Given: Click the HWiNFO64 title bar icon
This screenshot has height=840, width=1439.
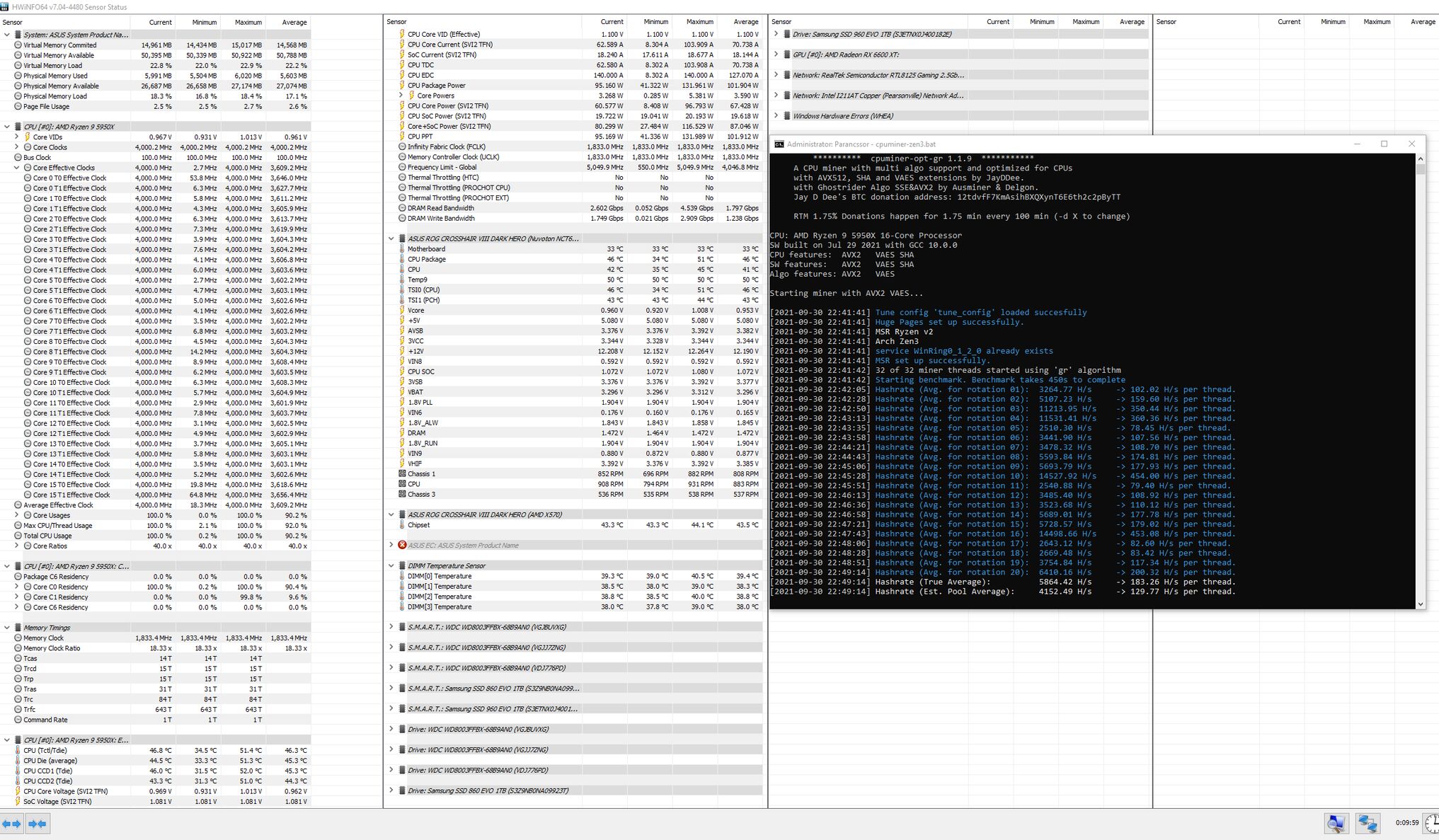Looking at the screenshot, I should [5, 6].
